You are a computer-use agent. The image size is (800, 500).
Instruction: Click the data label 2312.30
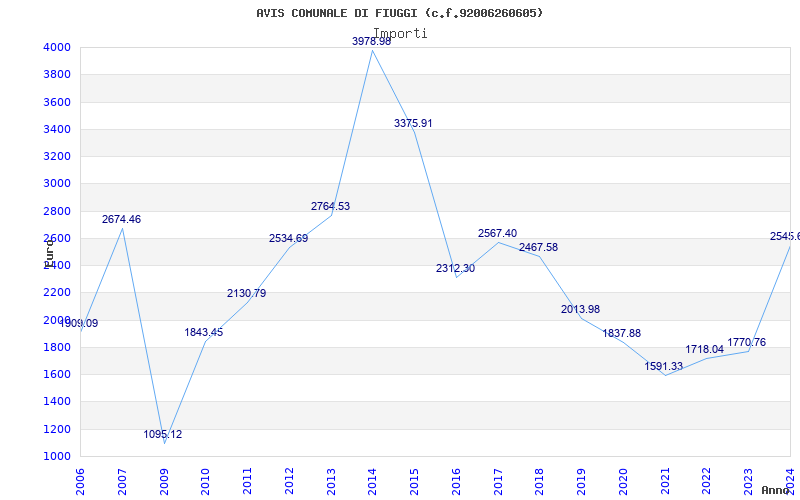[455, 268]
